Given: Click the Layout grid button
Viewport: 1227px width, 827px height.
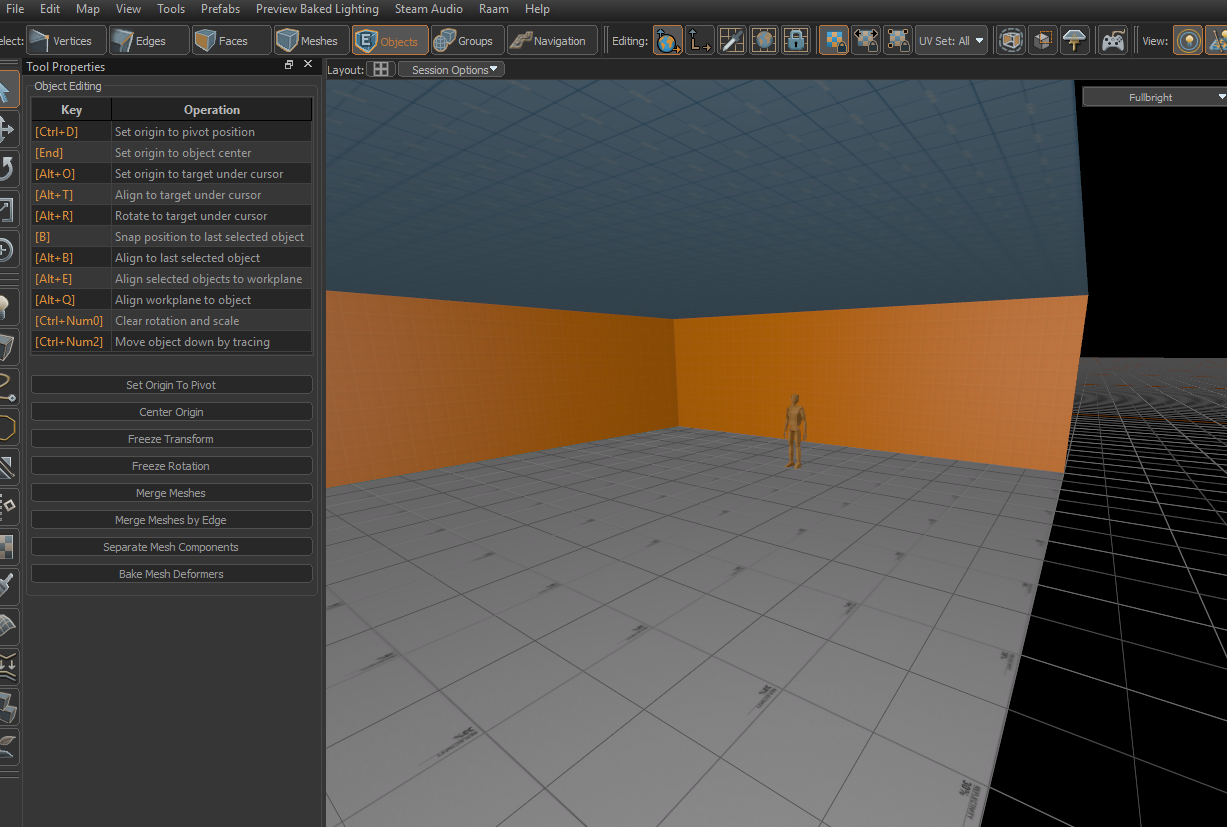Looking at the screenshot, I should 381,70.
